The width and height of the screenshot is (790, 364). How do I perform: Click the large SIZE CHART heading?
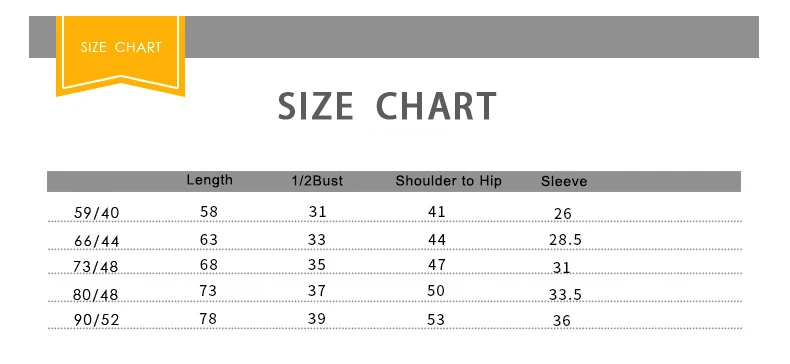tap(387, 106)
